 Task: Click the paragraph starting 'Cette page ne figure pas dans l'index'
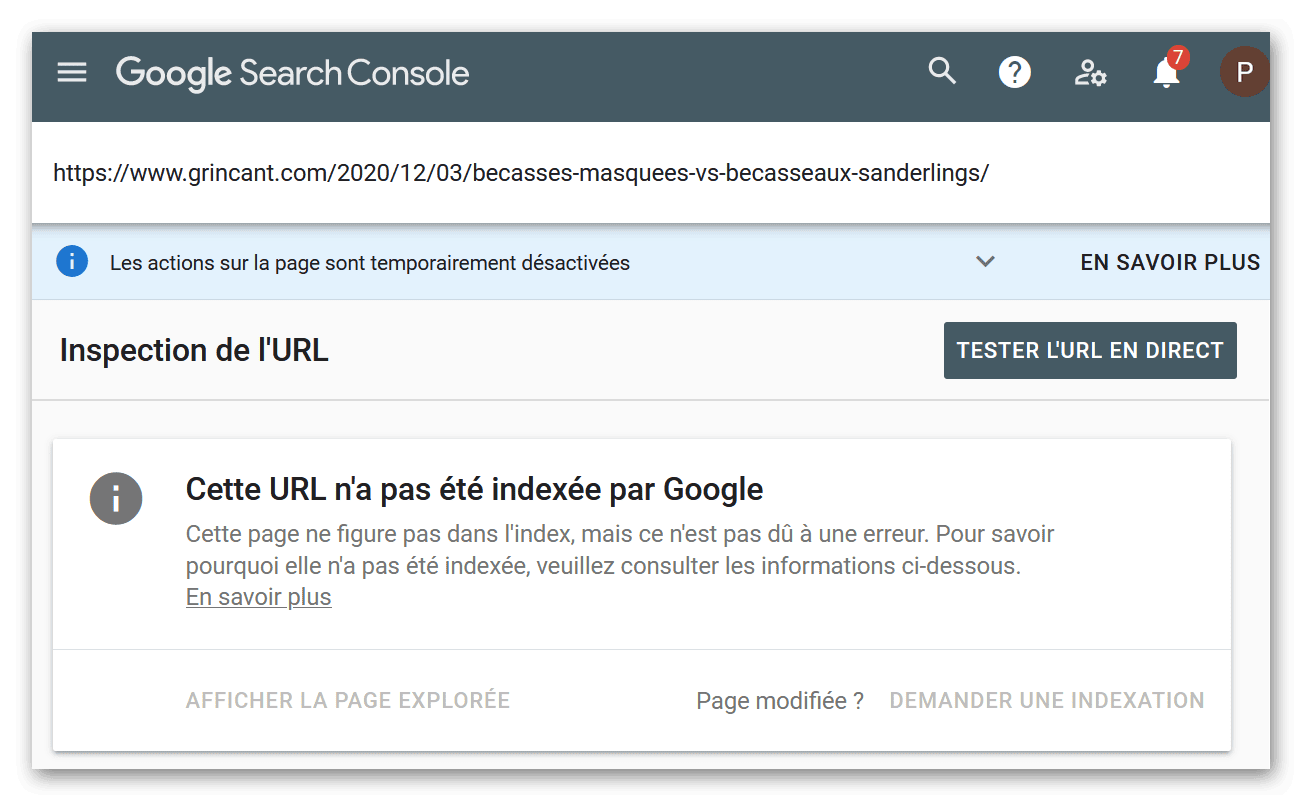[x=620, y=550]
